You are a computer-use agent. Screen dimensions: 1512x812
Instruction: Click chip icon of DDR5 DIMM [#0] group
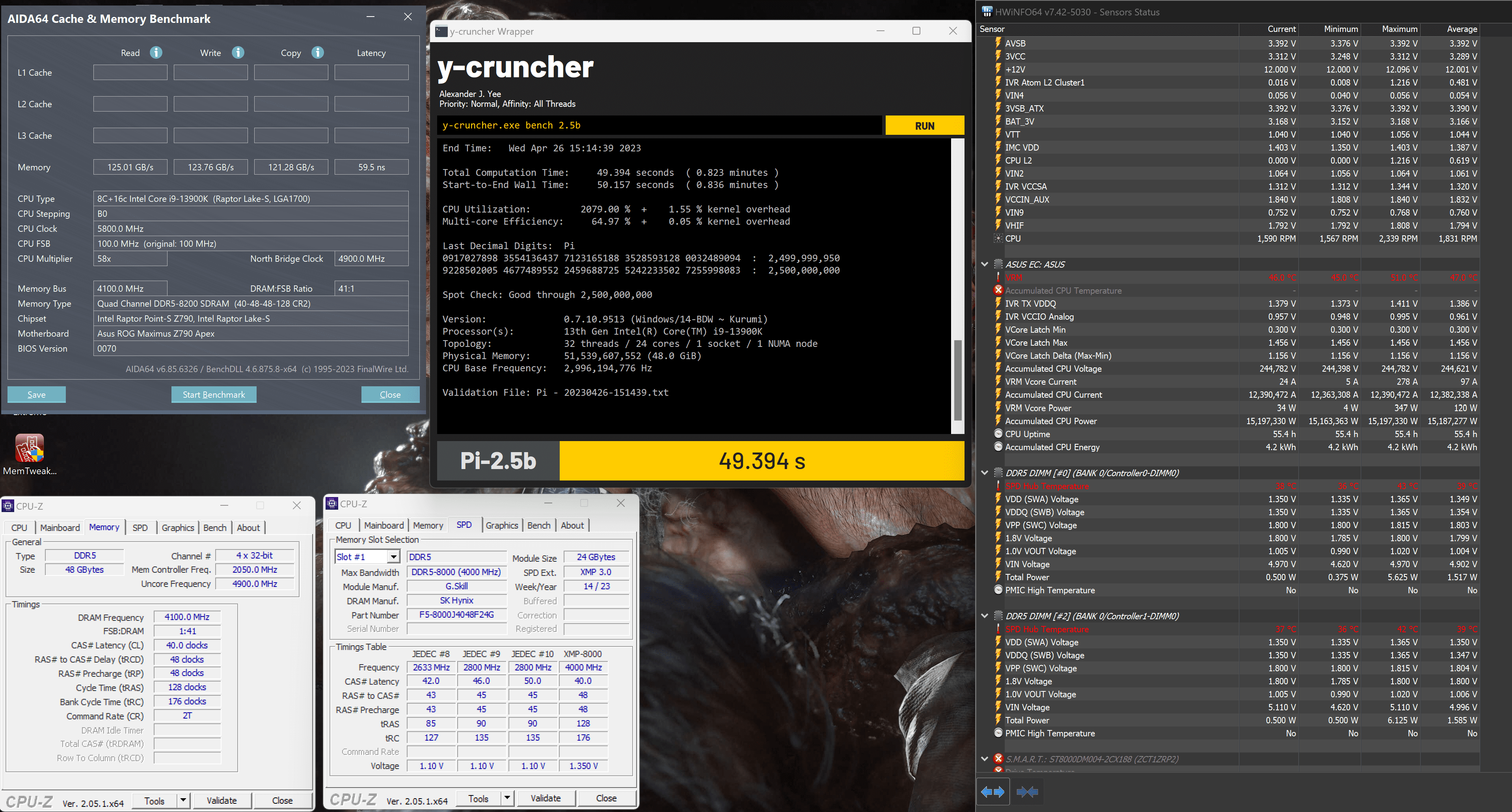(998, 473)
